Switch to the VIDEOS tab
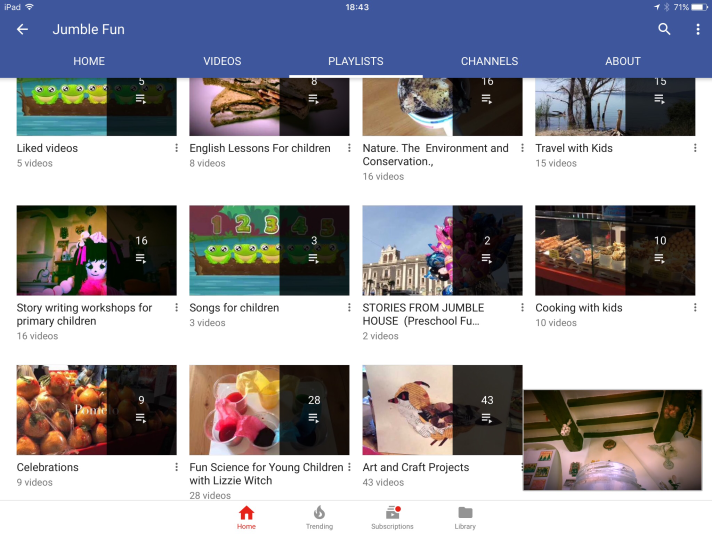 [222, 61]
